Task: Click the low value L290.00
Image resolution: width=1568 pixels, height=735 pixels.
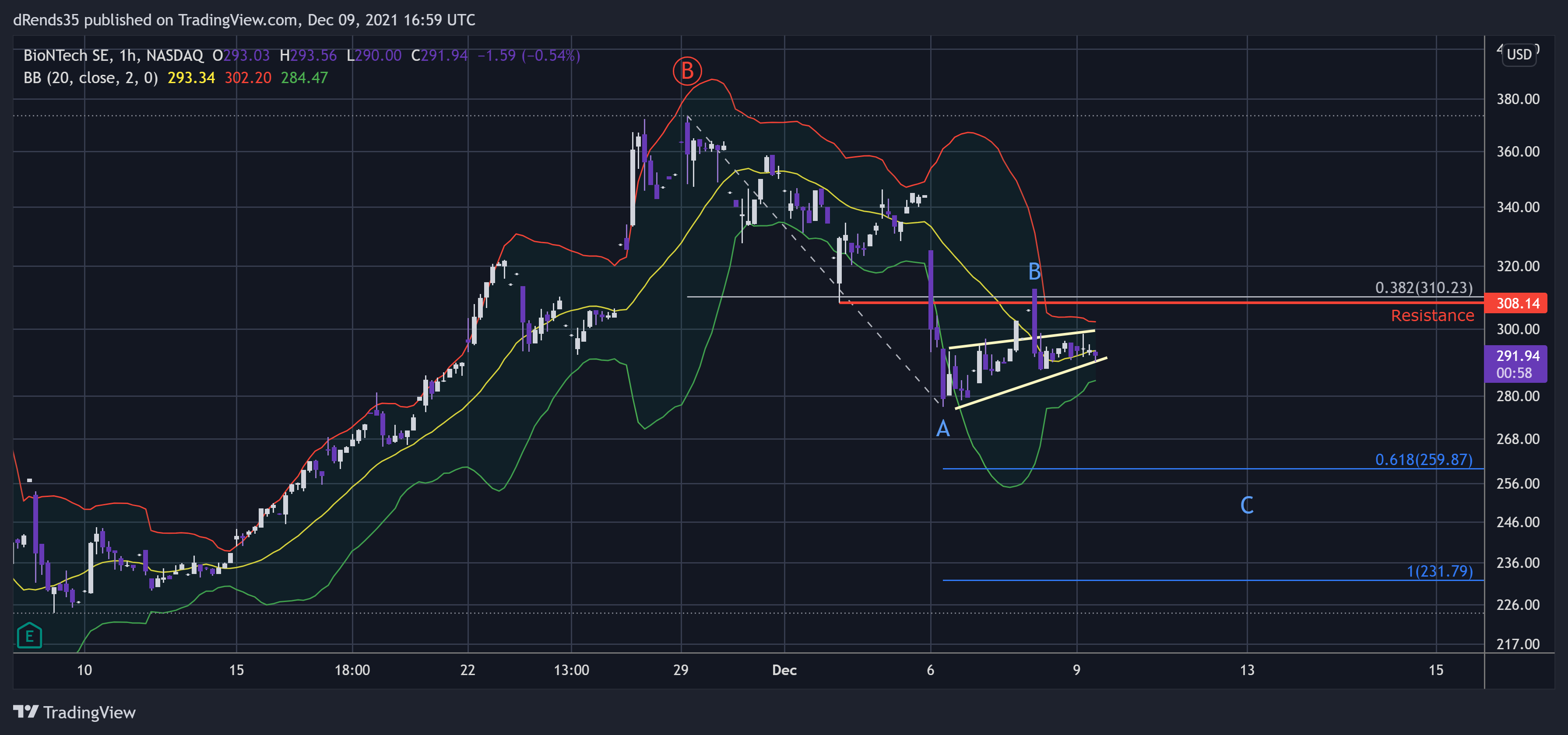Action: pyautogui.click(x=374, y=56)
